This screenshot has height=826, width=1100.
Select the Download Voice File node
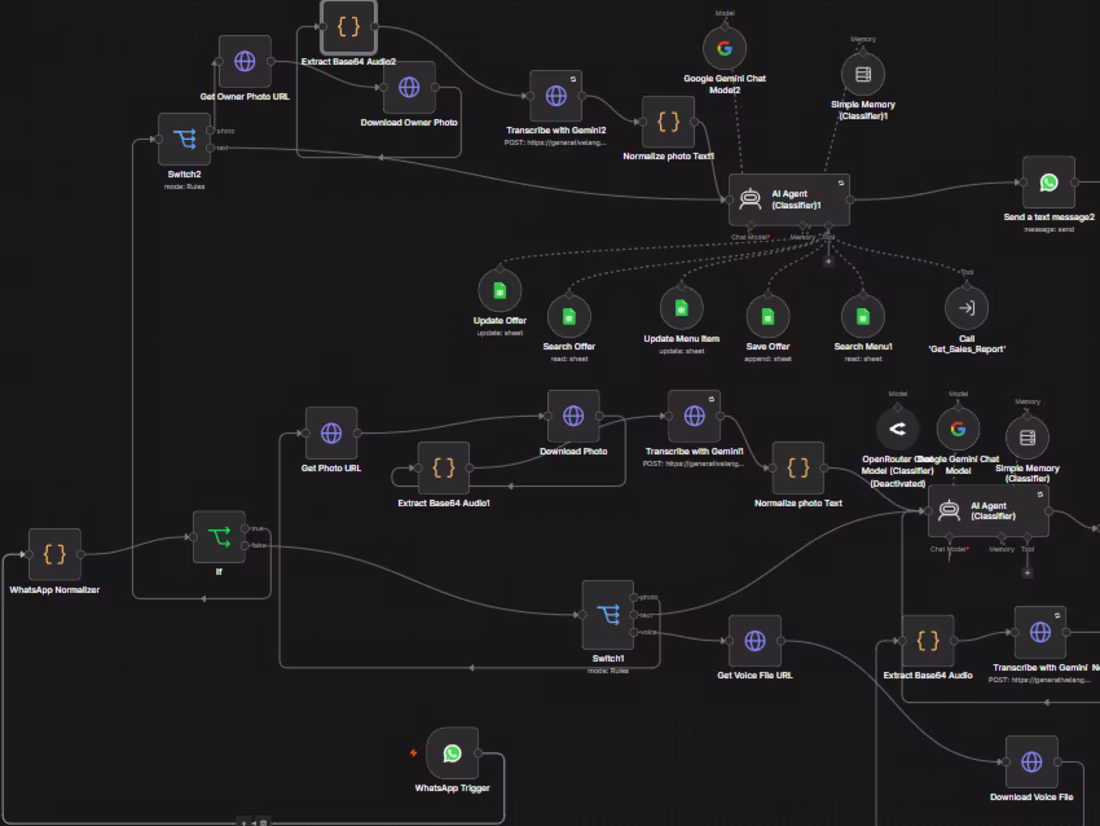pyautogui.click(x=1031, y=762)
